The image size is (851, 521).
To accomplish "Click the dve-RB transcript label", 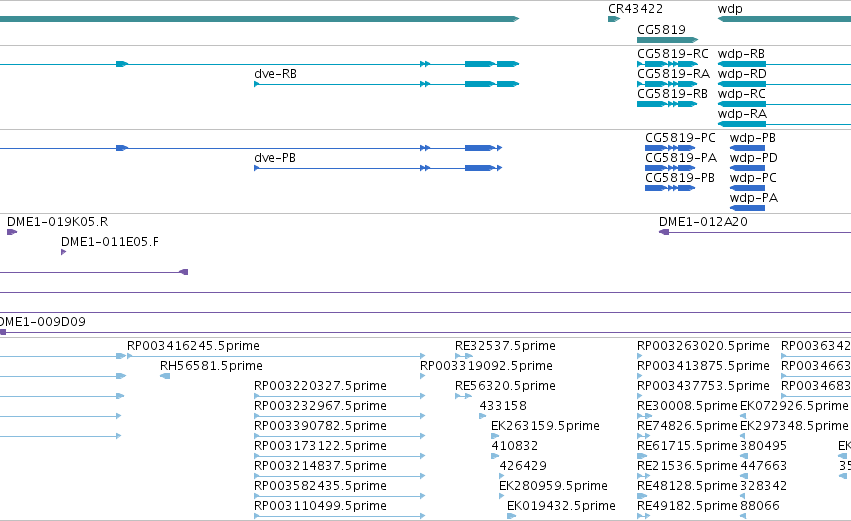I will [275, 74].
